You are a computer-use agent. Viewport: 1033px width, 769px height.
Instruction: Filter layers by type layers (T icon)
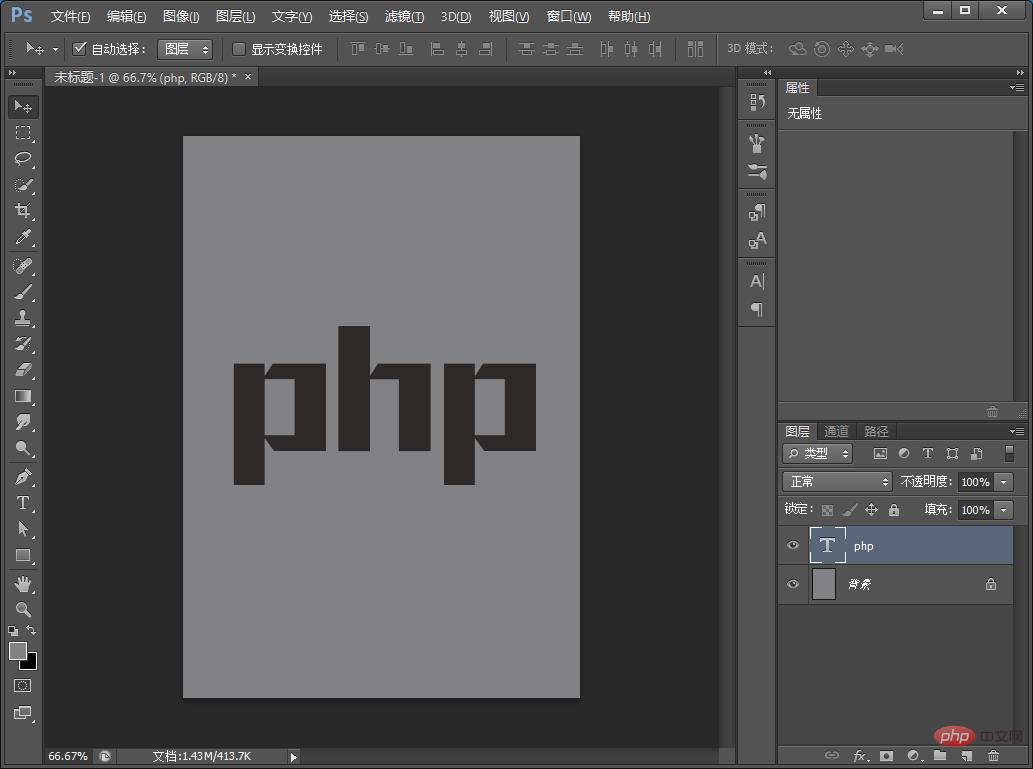928,453
